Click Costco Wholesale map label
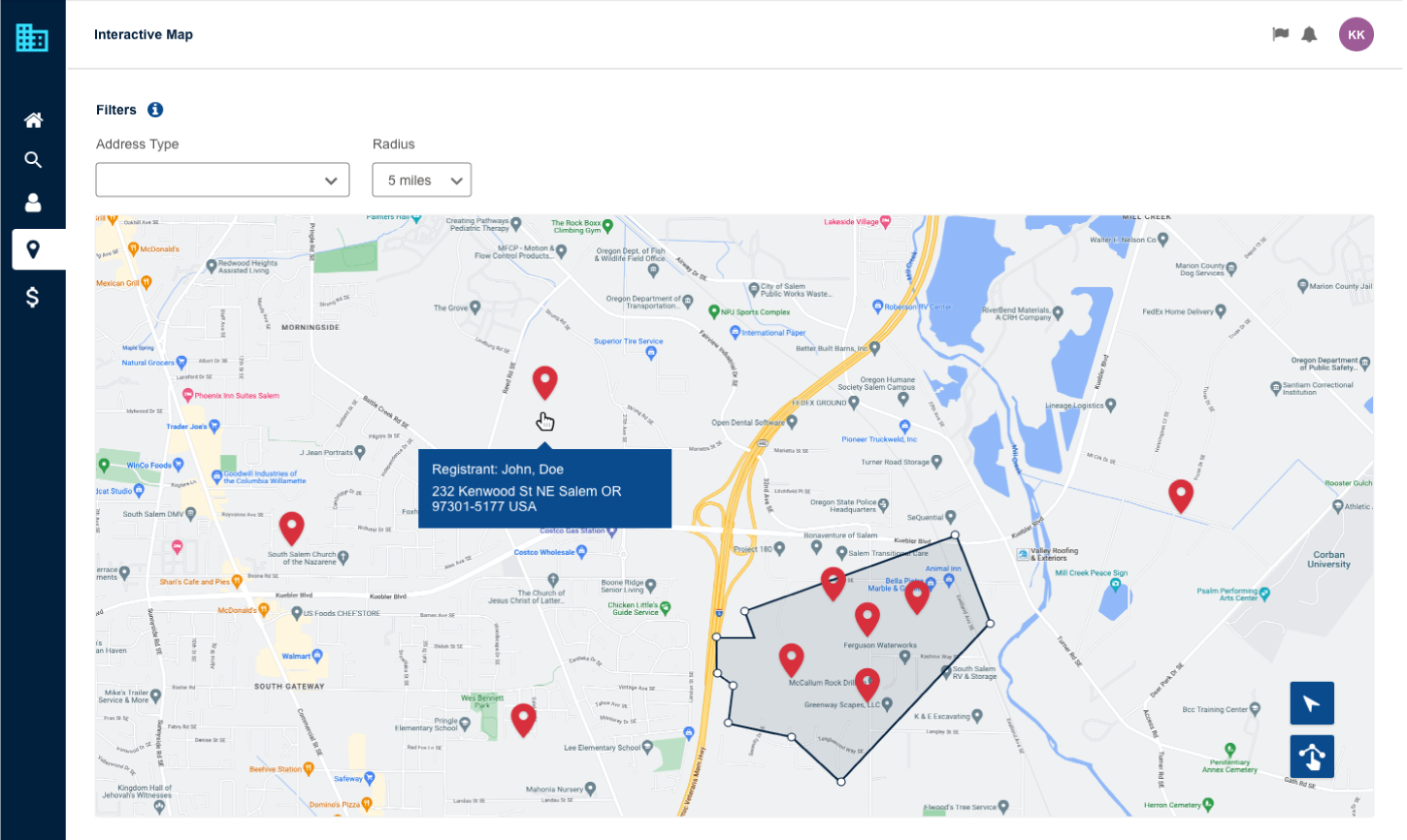The height and width of the screenshot is (840, 1407). (x=544, y=552)
